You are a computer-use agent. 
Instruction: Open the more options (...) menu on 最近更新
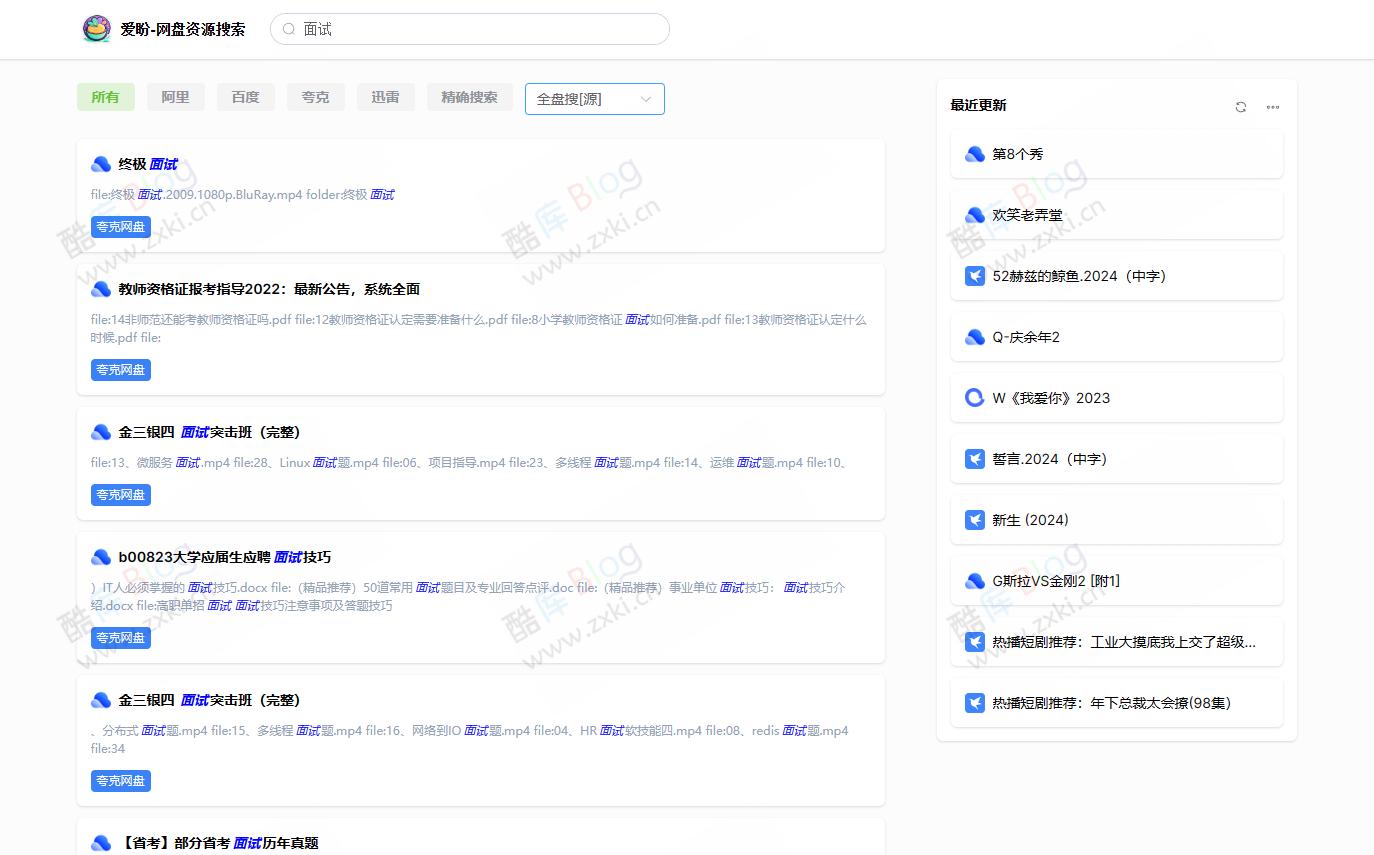click(1272, 107)
